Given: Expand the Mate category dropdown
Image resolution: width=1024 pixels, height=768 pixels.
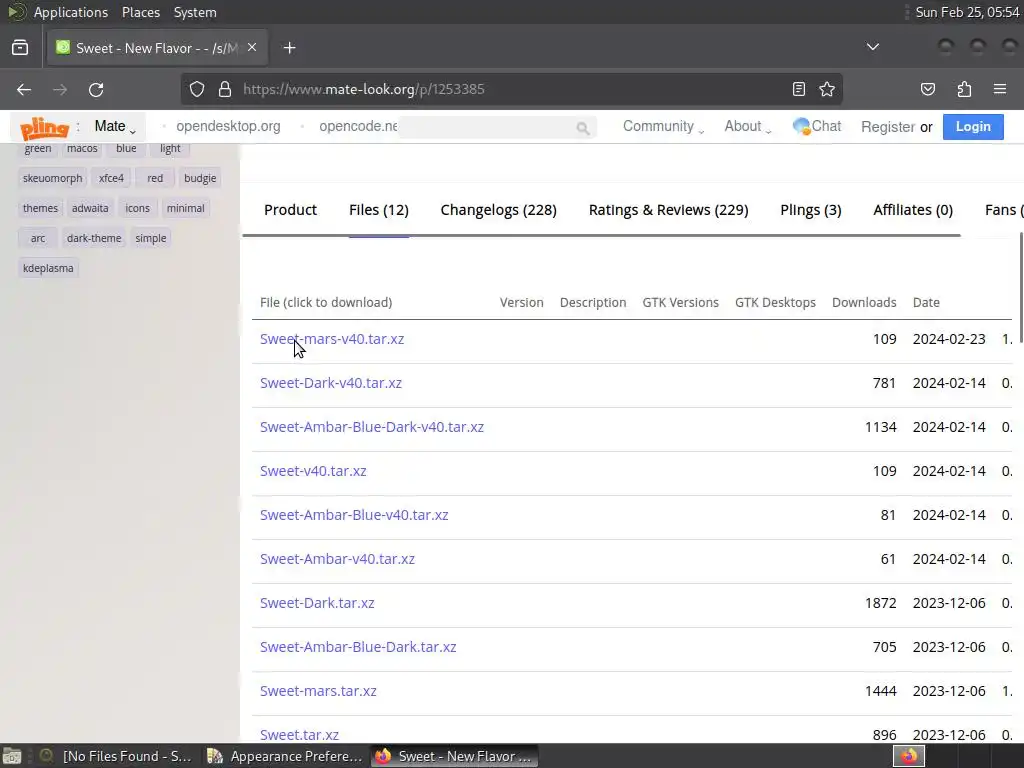Looking at the screenshot, I should click(115, 127).
